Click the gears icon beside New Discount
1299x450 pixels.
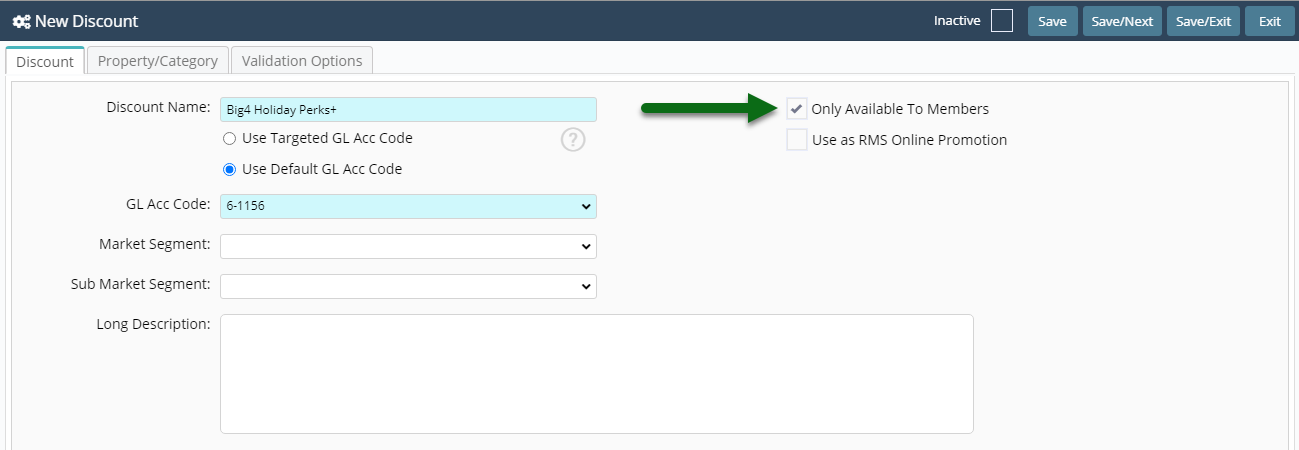coord(21,21)
